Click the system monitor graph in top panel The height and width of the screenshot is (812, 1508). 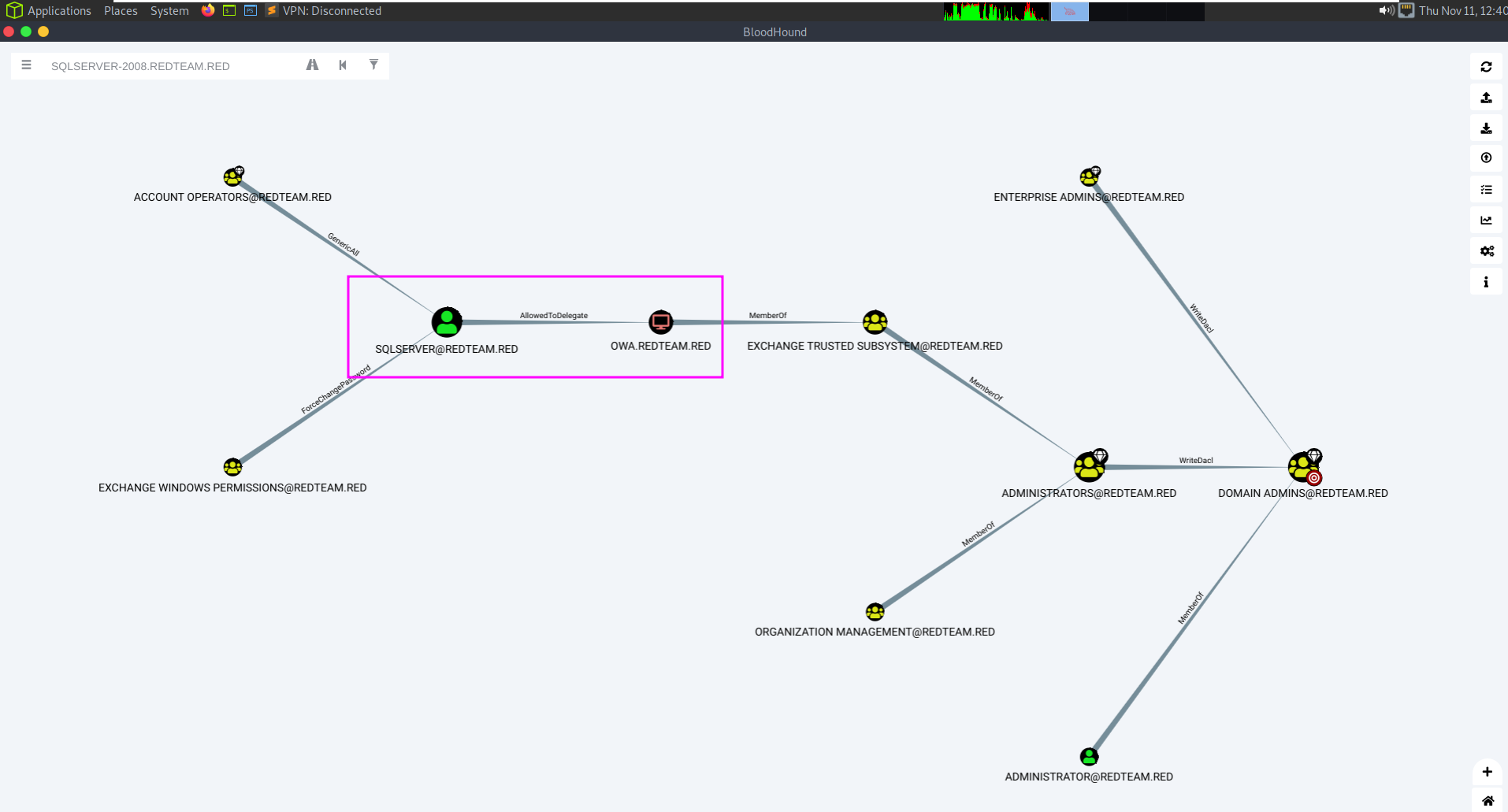996,11
